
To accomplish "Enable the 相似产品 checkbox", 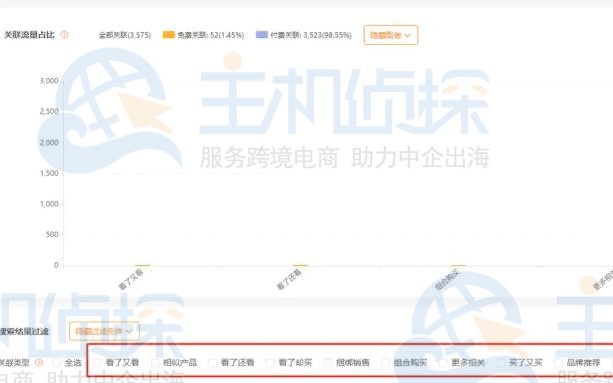I will 155,363.
